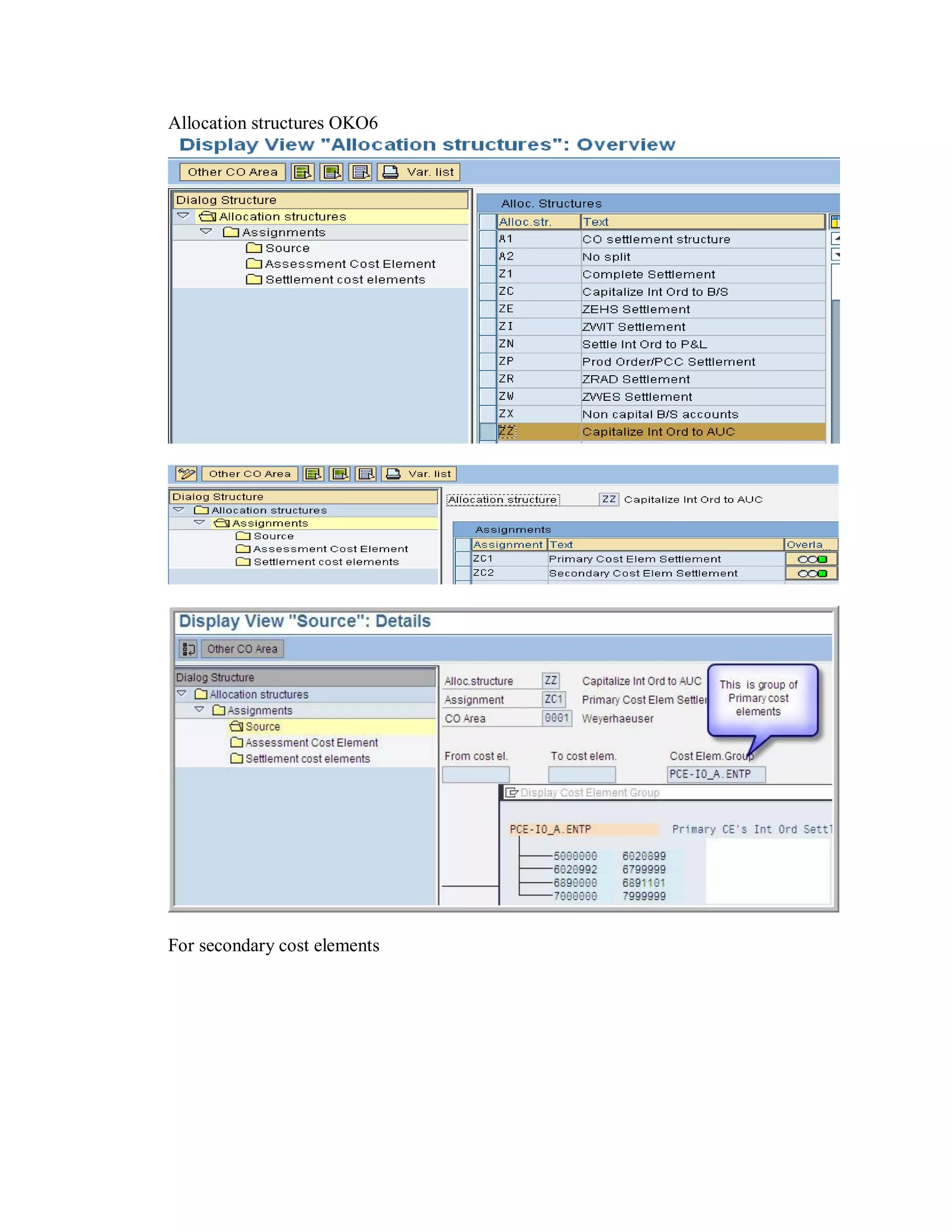
Task: Select row marker for A2 No split
Action: (x=487, y=257)
